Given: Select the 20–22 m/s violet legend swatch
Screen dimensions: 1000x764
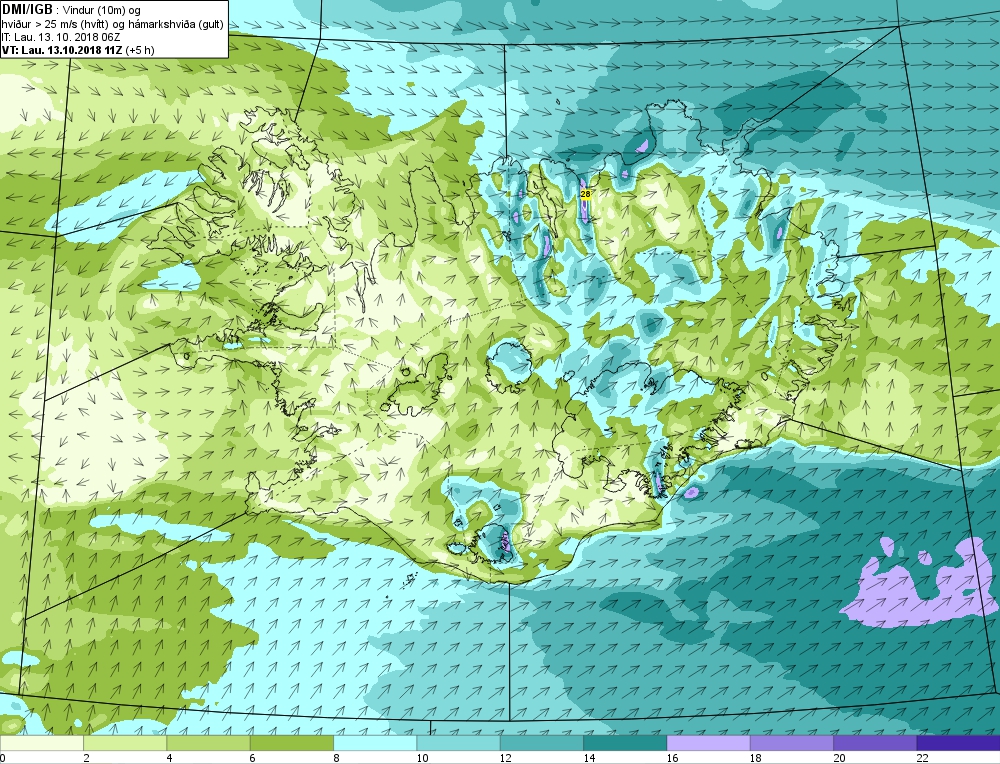Looking at the screenshot, I should click(875, 743).
